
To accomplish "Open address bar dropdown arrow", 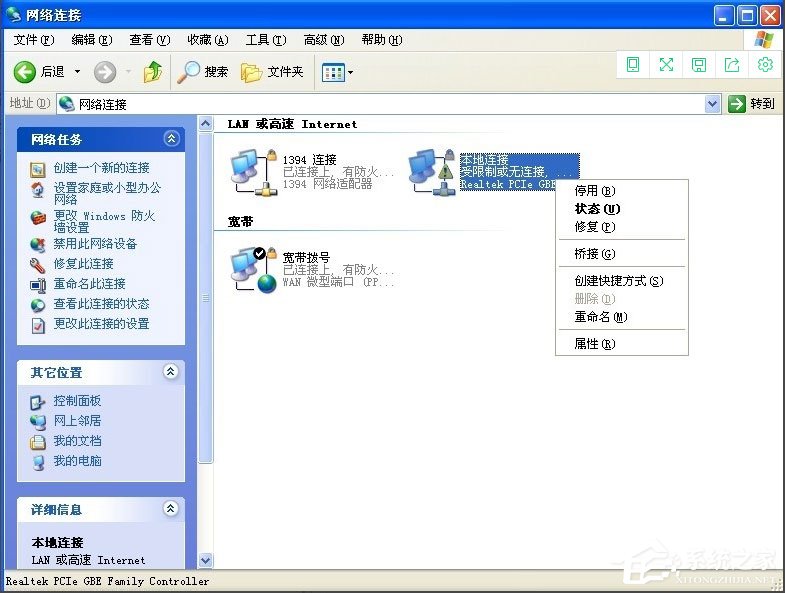I will 712,104.
